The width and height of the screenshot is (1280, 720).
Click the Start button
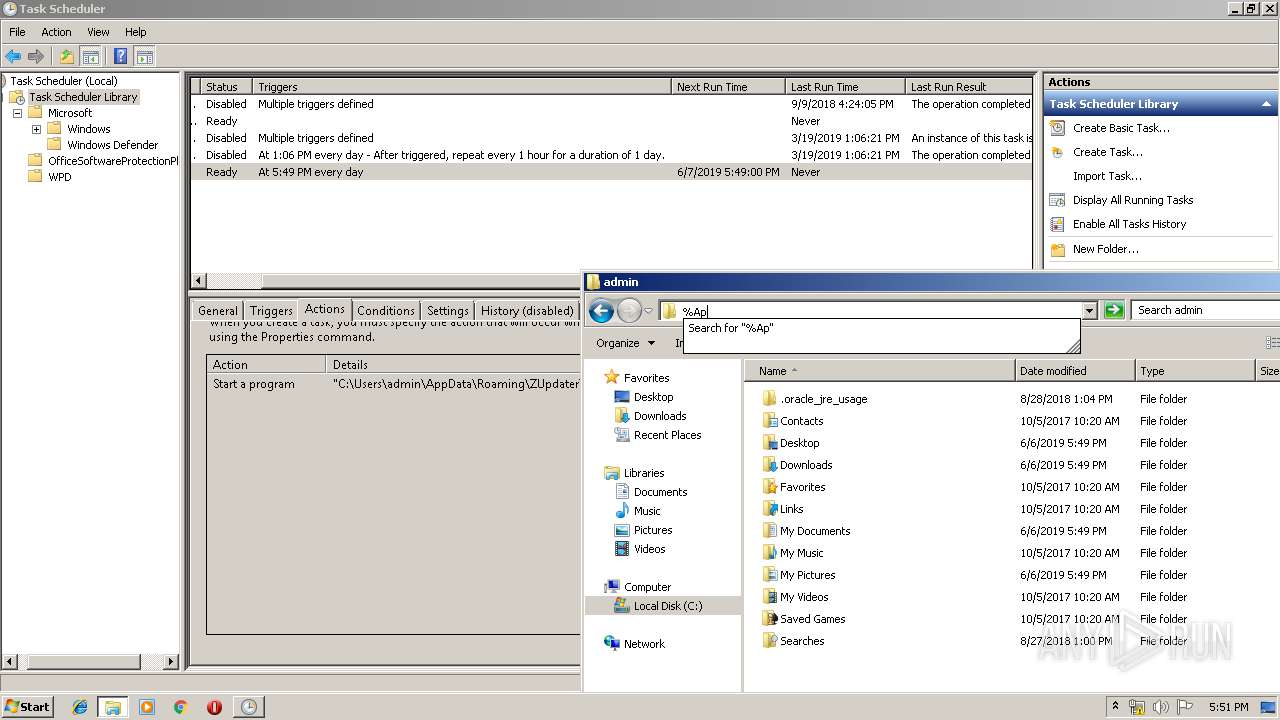click(x=27, y=706)
